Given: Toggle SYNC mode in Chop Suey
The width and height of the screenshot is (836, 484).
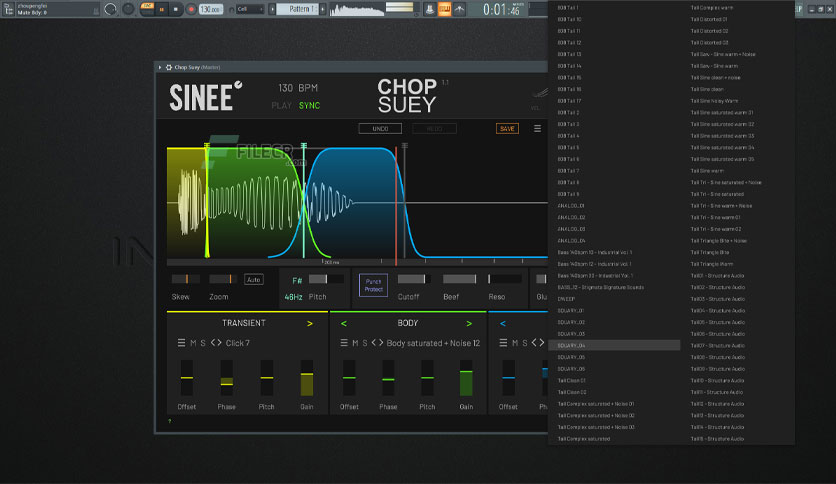Looking at the screenshot, I should click(309, 106).
